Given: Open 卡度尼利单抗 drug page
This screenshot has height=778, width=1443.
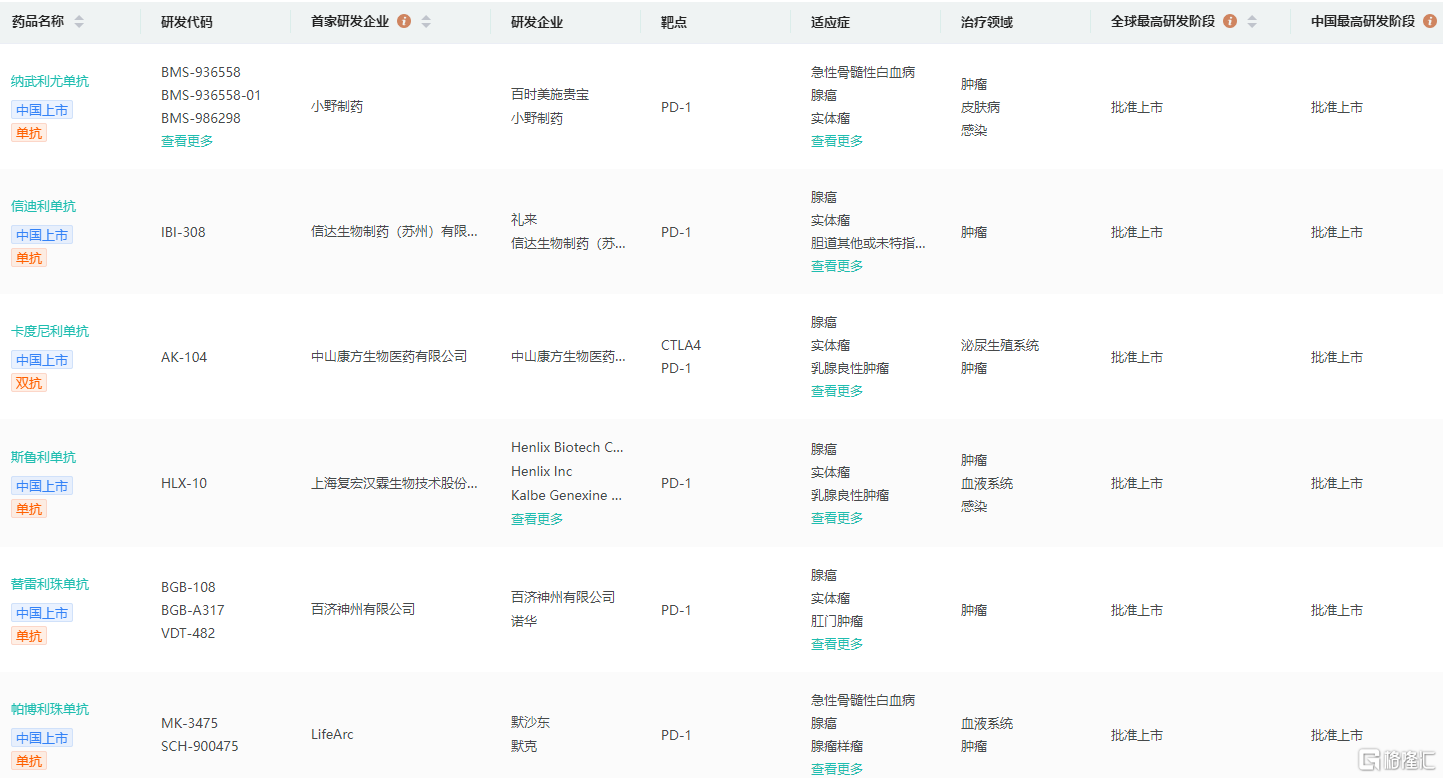Looking at the screenshot, I should (50, 331).
